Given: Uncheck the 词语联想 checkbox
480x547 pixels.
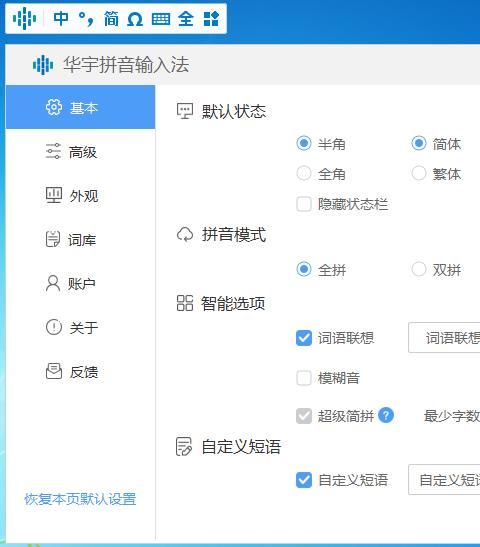Looking at the screenshot, I should click(x=304, y=338).
